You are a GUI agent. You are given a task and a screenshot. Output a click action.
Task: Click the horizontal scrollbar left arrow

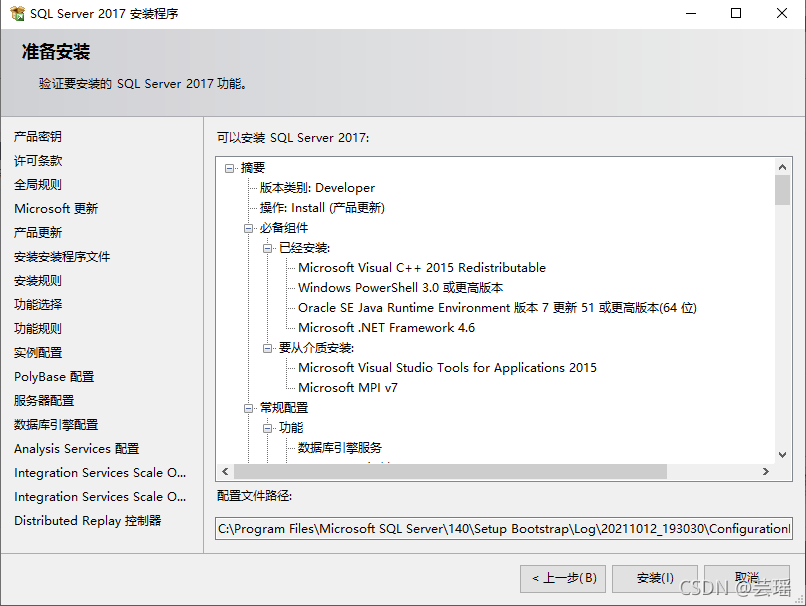(x=225, y=471)
